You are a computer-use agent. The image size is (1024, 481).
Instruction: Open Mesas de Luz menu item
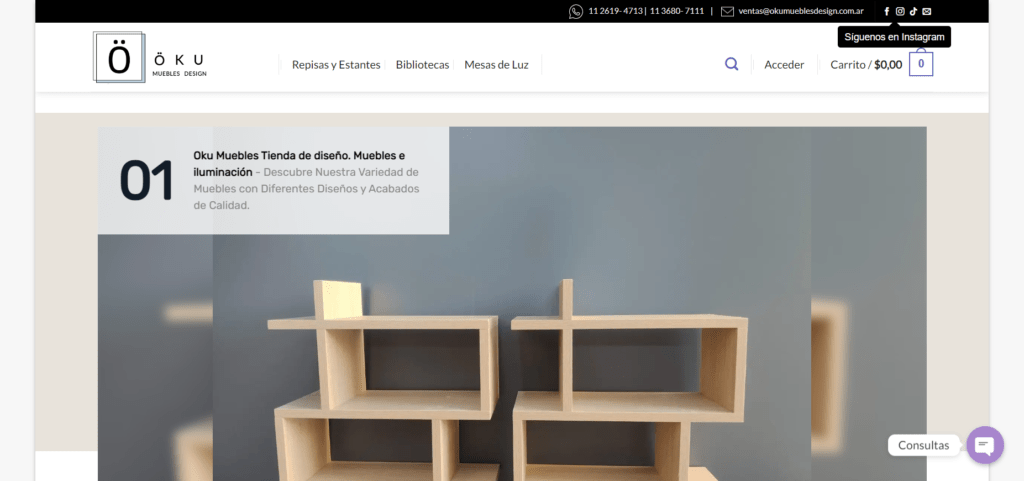point(496,65)
